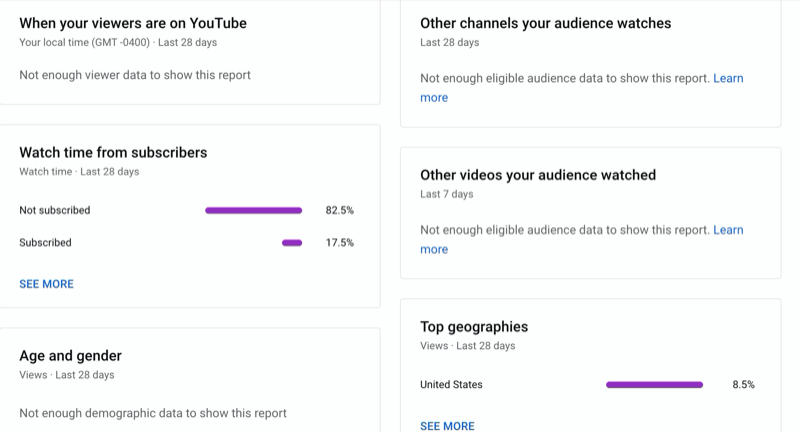
Task: Select the Not subscribed purple bar
Action: pos(254,210)
